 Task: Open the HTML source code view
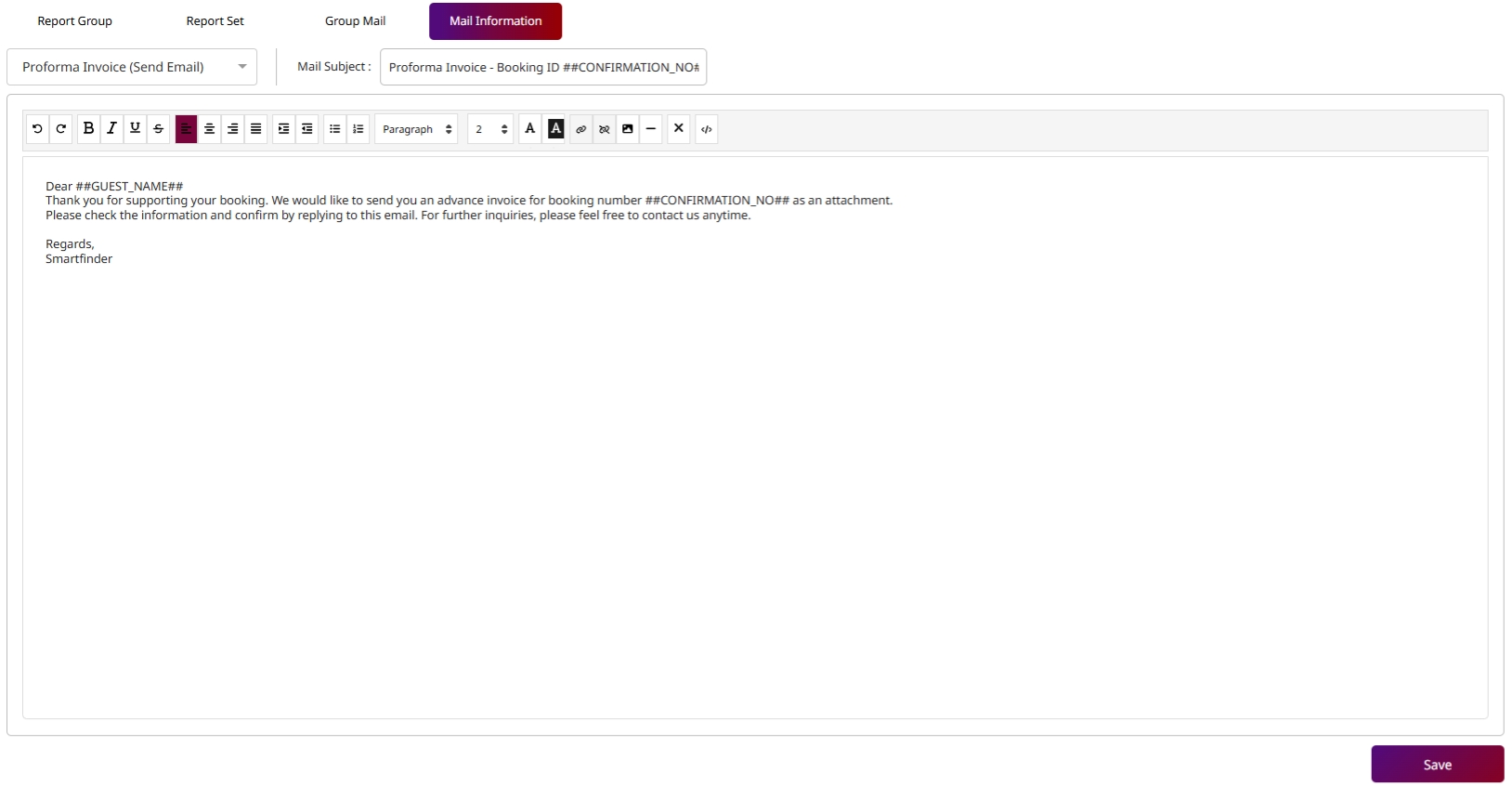[707, 129]
